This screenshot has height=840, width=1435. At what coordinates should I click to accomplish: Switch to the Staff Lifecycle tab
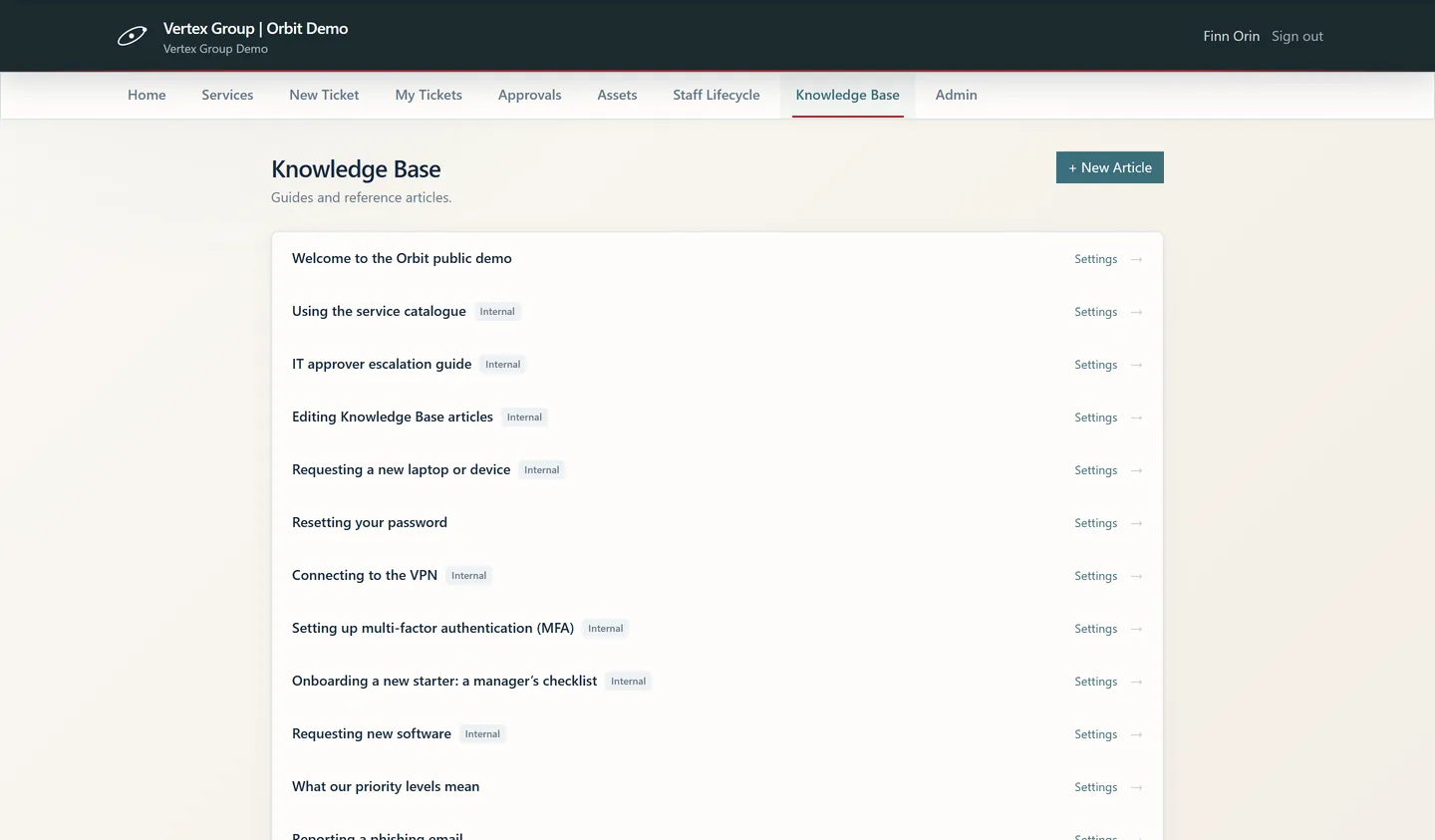pyautogui.click(x=716, y=95)
